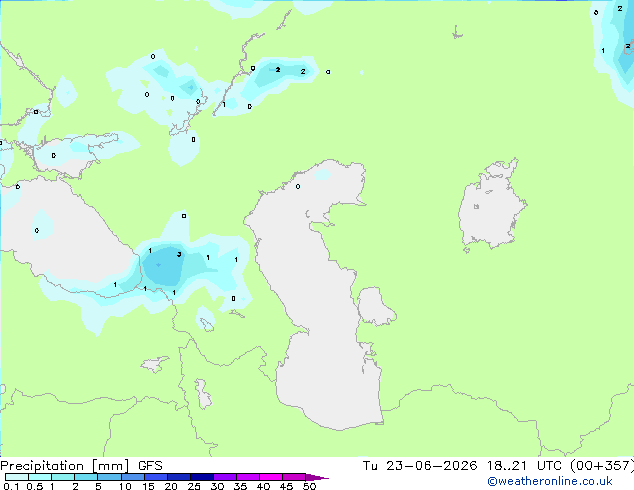Click the '(00+357)' forecast offset text
This screenshot has width=634, height=490.
pos(602,466)
